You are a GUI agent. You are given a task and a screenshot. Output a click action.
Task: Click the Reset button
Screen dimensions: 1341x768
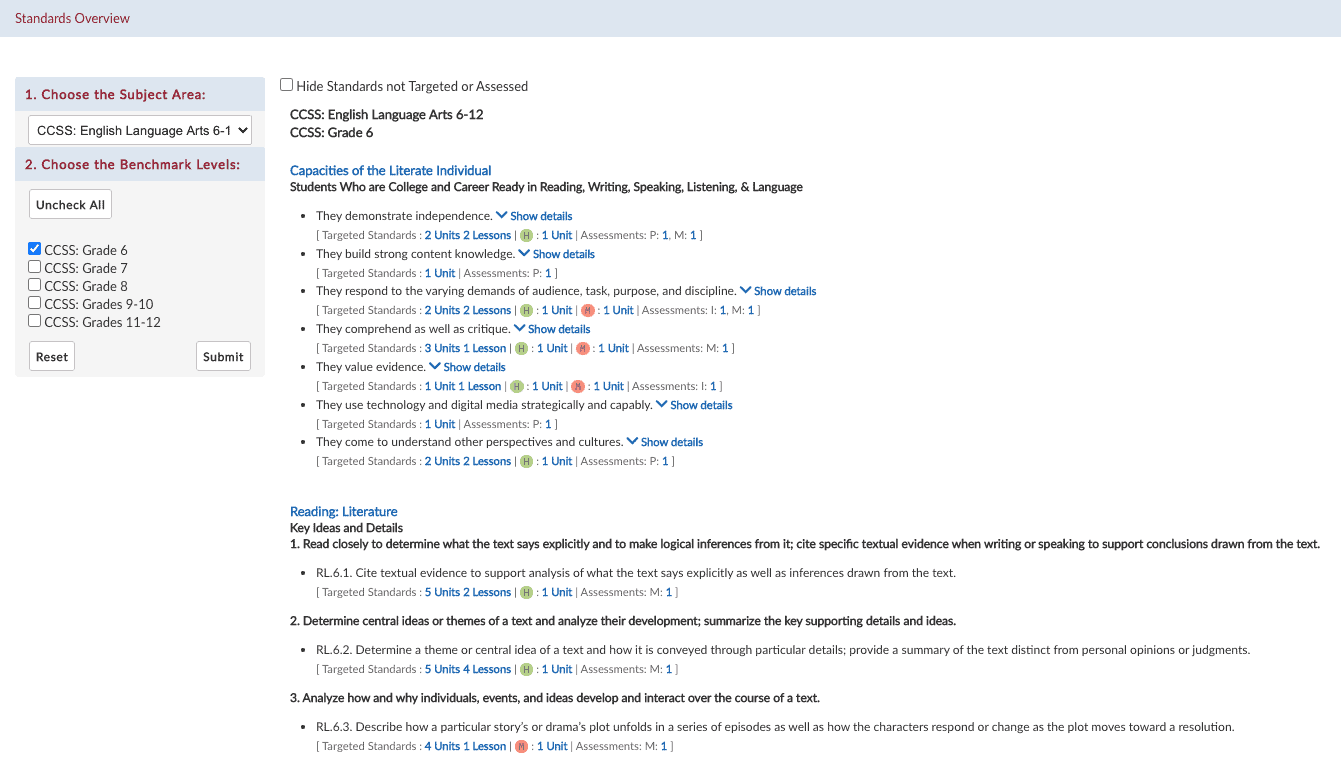tap(52, 356)
